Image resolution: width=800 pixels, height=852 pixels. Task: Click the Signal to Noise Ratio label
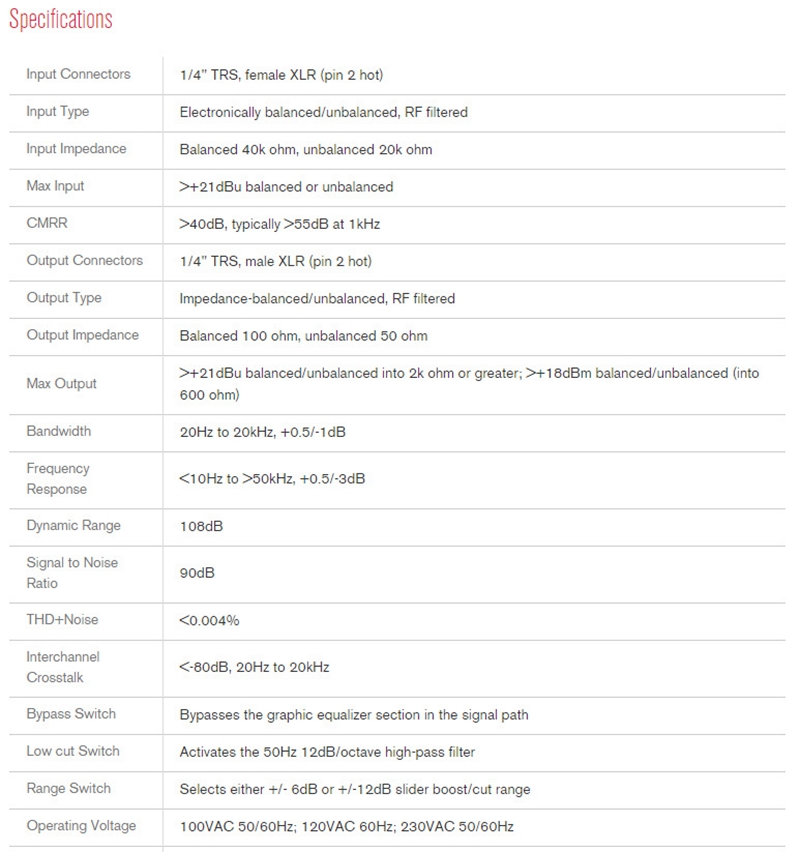pos(72,573)
